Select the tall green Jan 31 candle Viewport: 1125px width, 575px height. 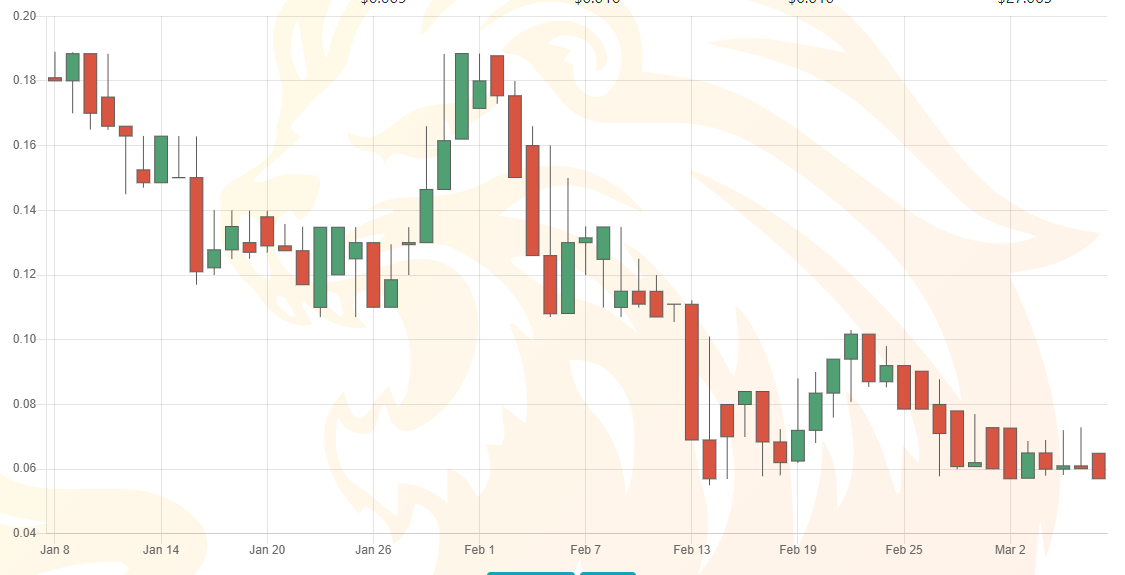point(462,96)
